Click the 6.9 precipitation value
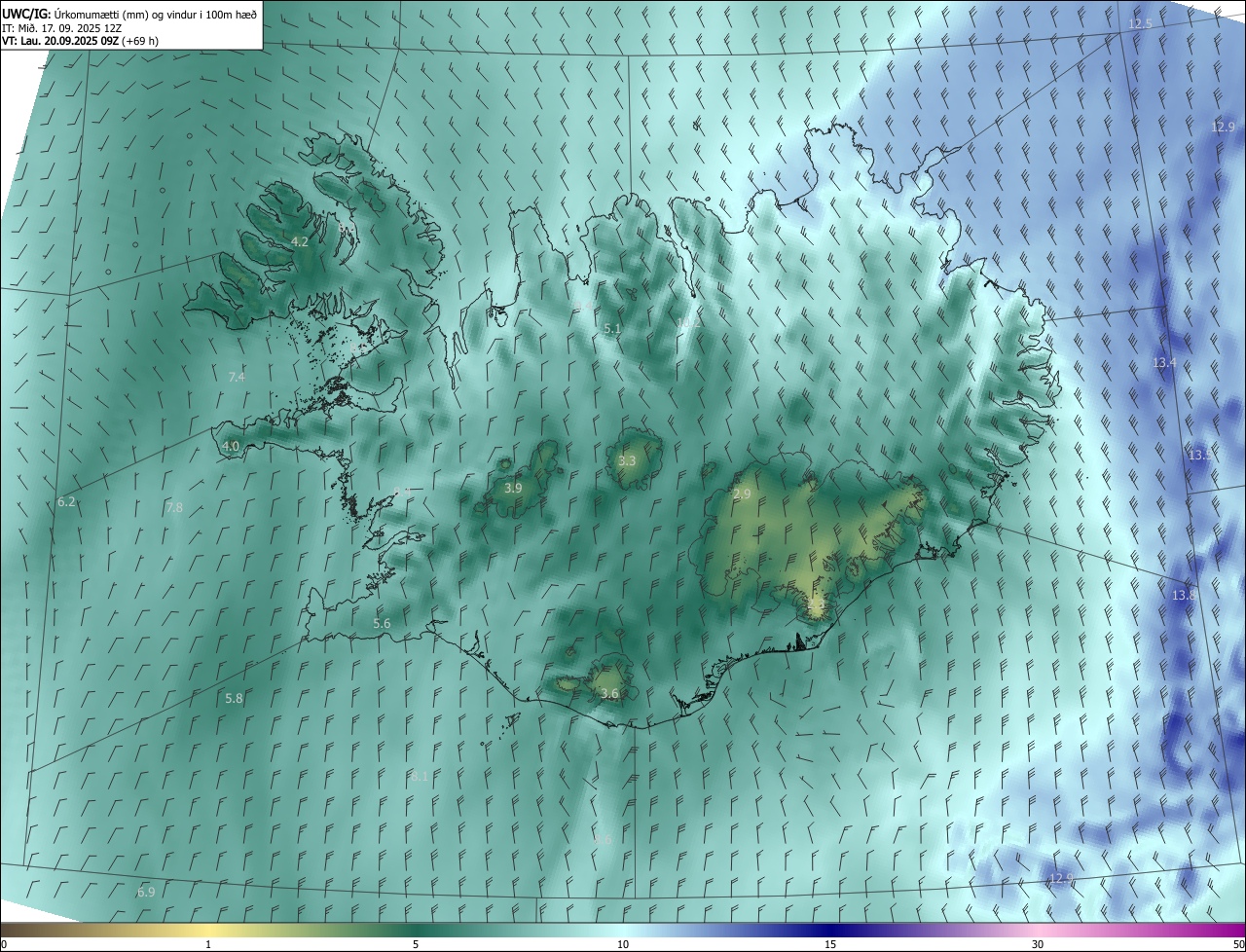 [146, 893]
